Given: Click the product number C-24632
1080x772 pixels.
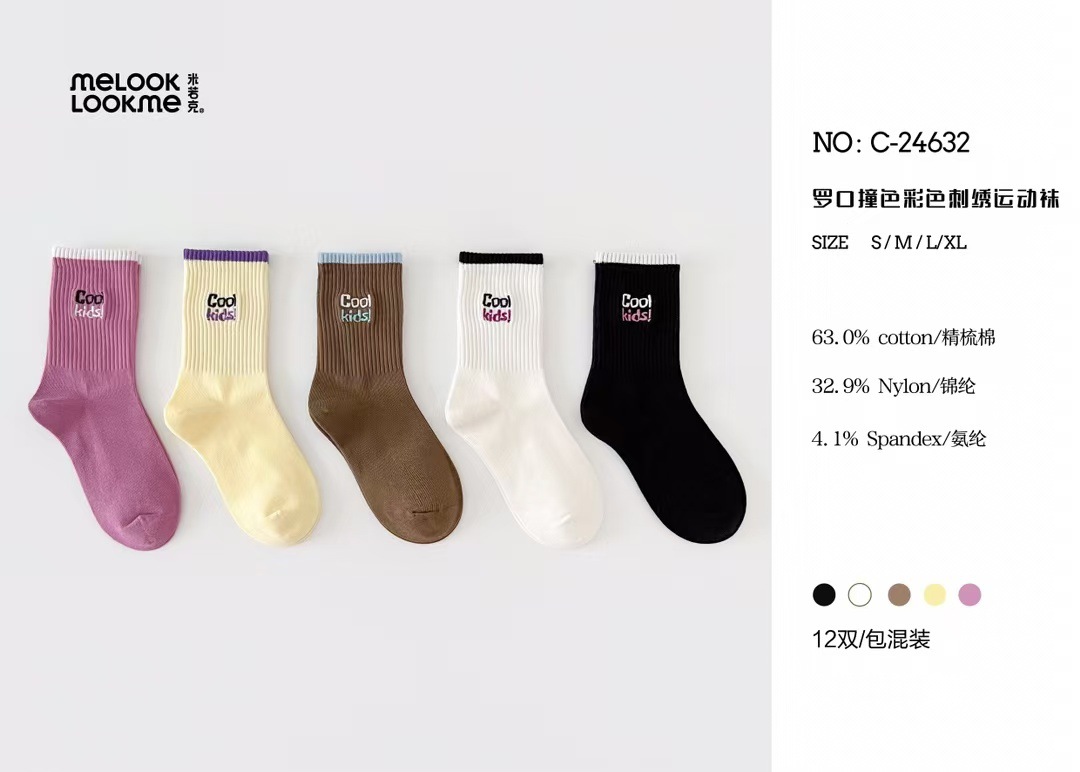Looking at the screenshot, I should pyautogui.click(x=890, y=143).
